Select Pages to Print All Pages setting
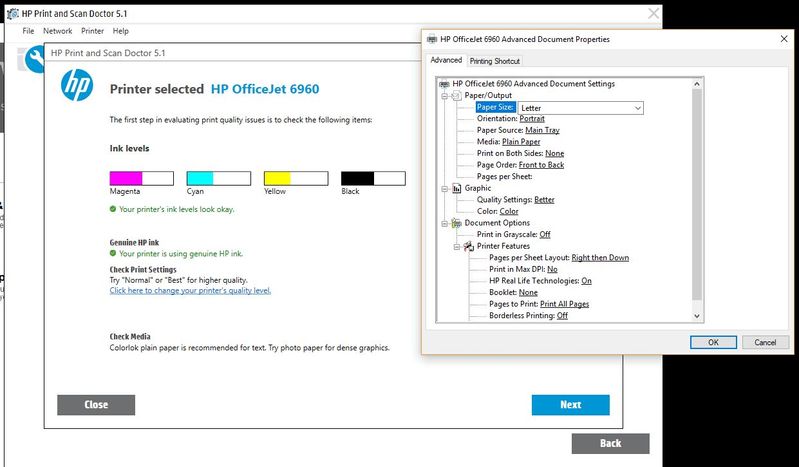The image size is (799, 467). (x=539, y=304)
